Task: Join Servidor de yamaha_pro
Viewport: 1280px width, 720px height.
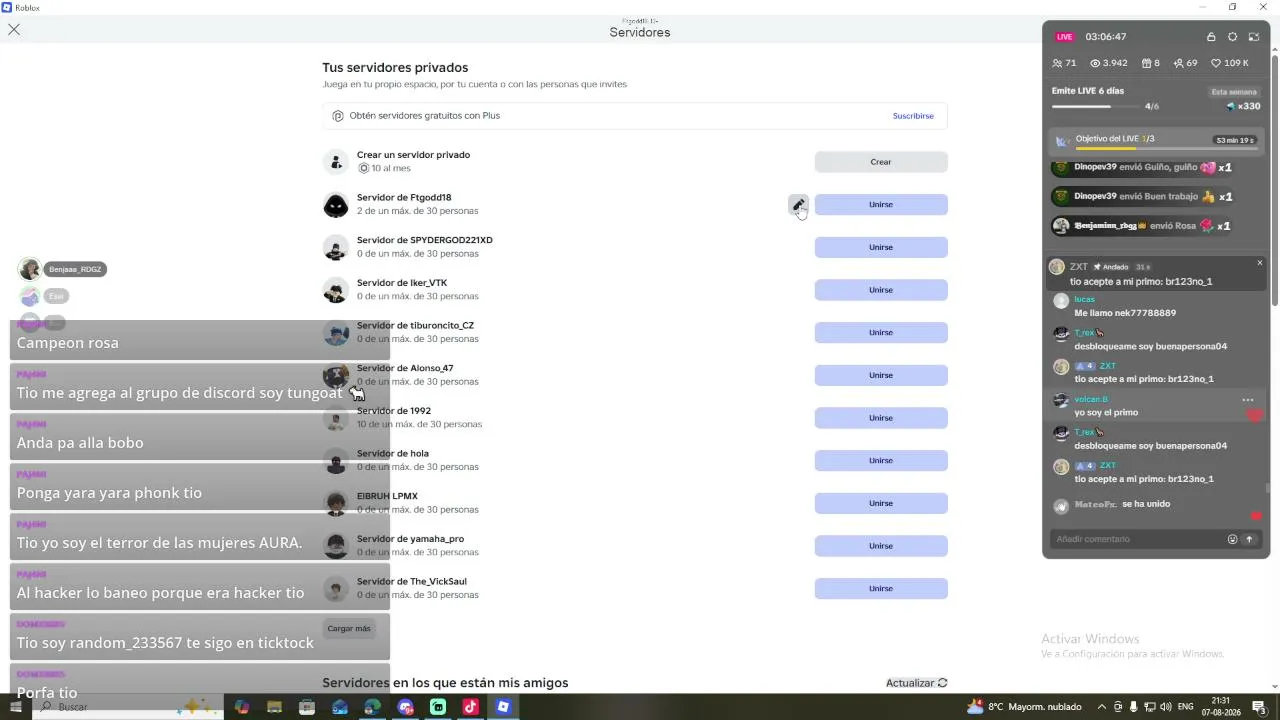Action: [881, 546]
